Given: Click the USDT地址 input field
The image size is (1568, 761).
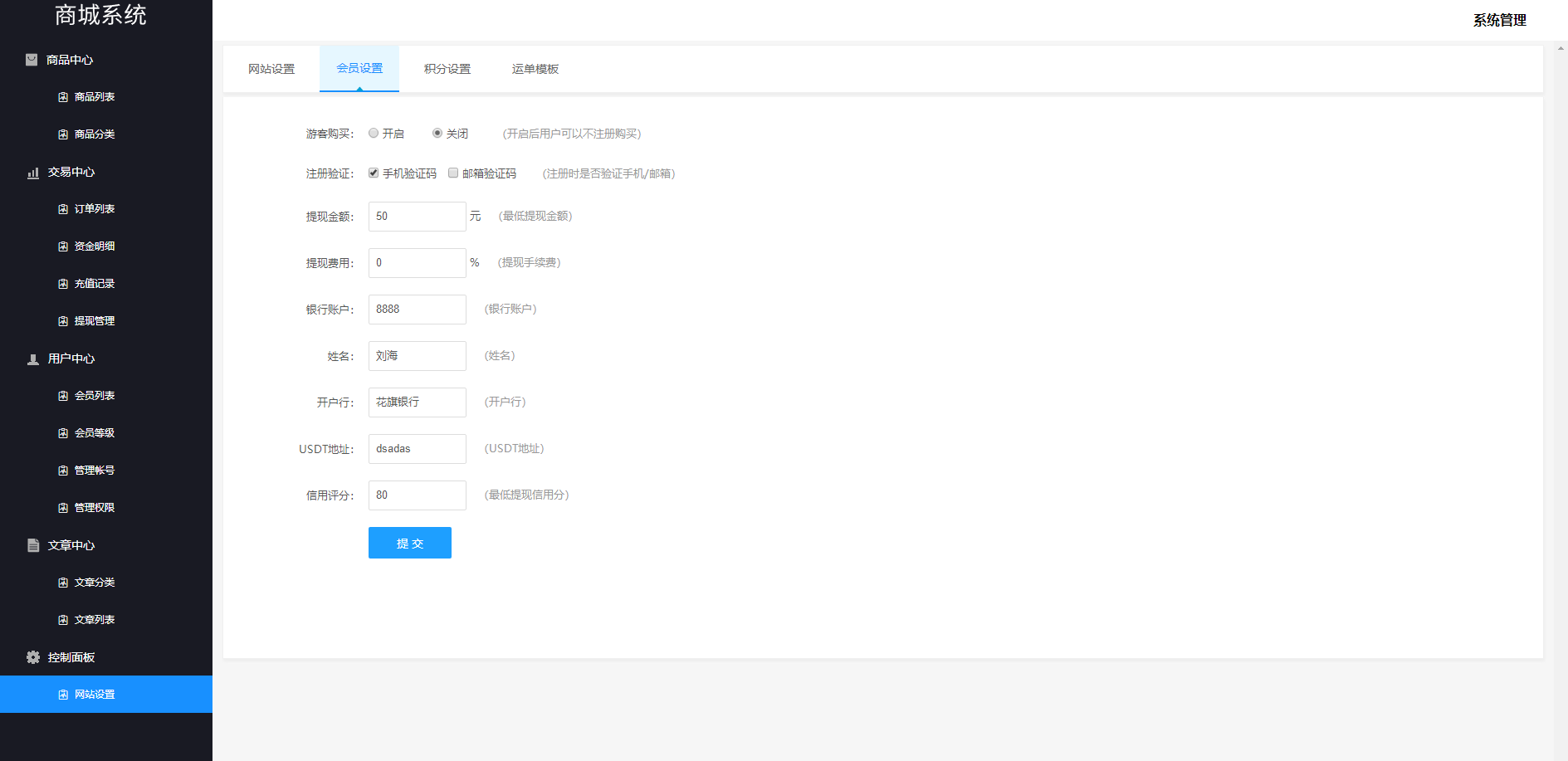Looking at the screenshot, I should tap(417, 449).
